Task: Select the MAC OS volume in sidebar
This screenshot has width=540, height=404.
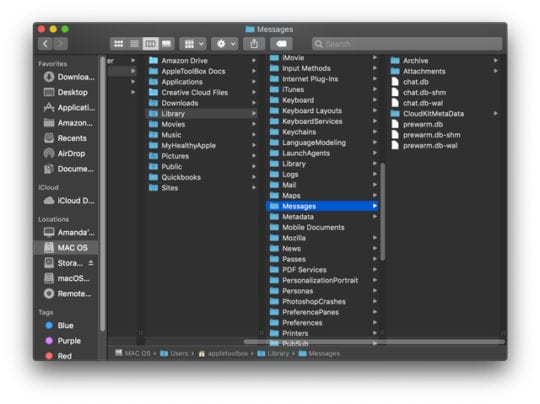Action: click(66, 248)
